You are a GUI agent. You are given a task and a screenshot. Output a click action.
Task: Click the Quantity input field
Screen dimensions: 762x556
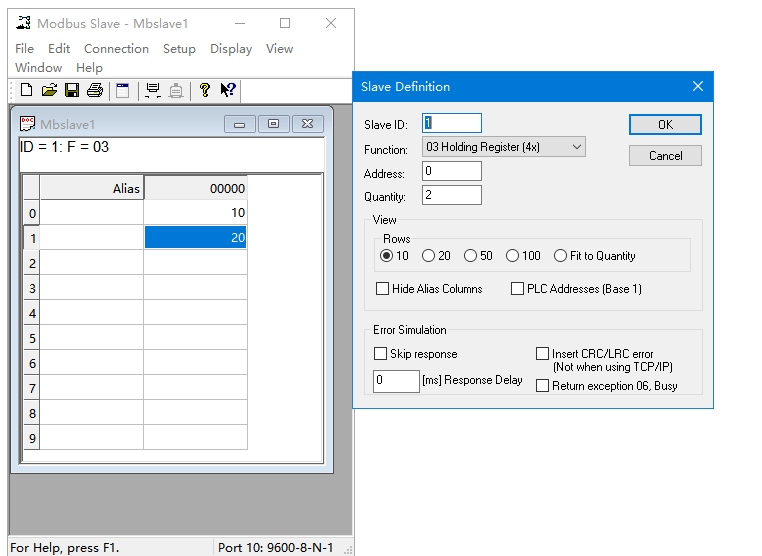(x=452, y=196)
